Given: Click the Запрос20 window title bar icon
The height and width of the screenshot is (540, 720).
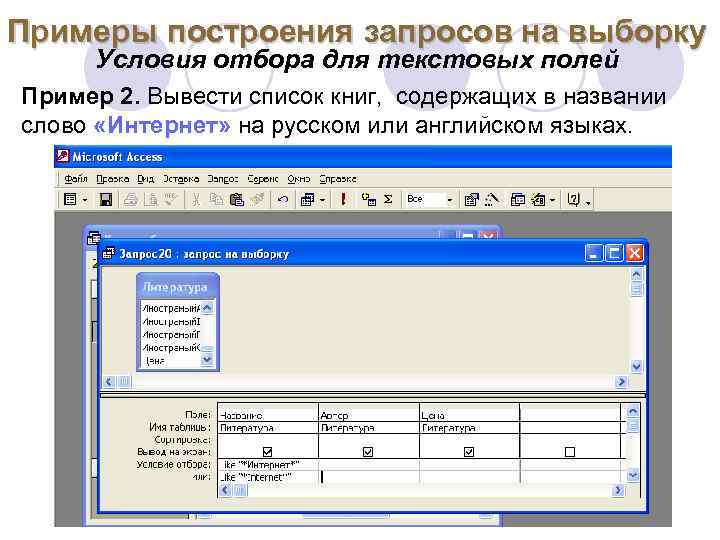Looking at the screenshot, I should pyautogui.click(x=108, y=253).
